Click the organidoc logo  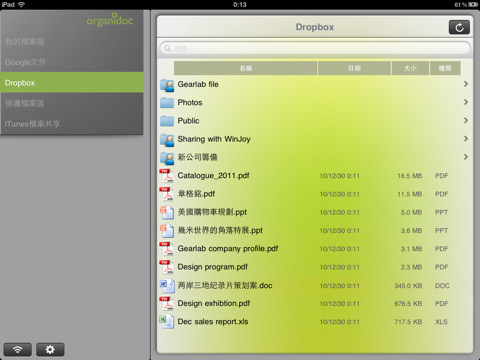click(x=110, y=20)
